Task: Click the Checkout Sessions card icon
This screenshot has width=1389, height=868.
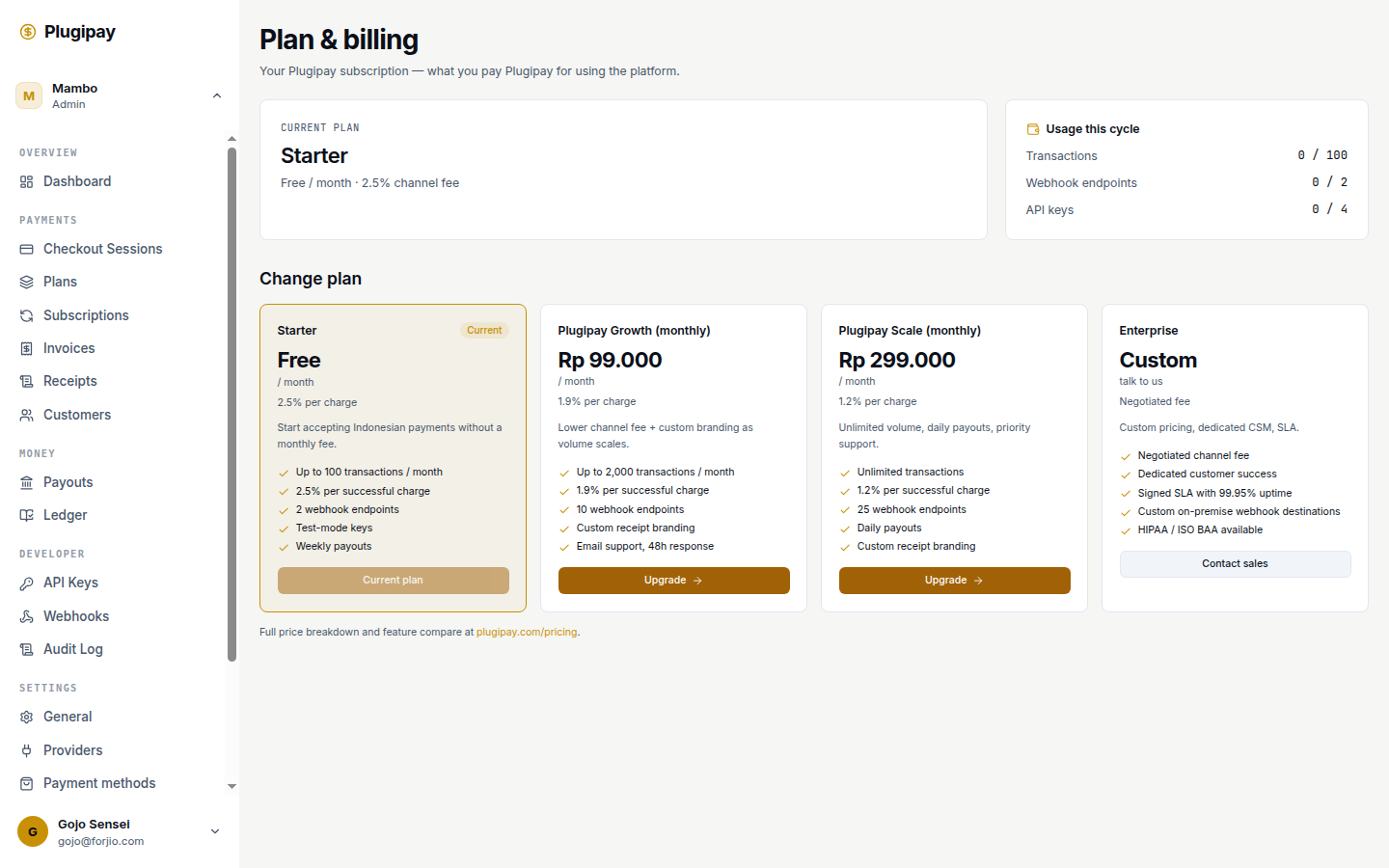Action: click(26, 249)
